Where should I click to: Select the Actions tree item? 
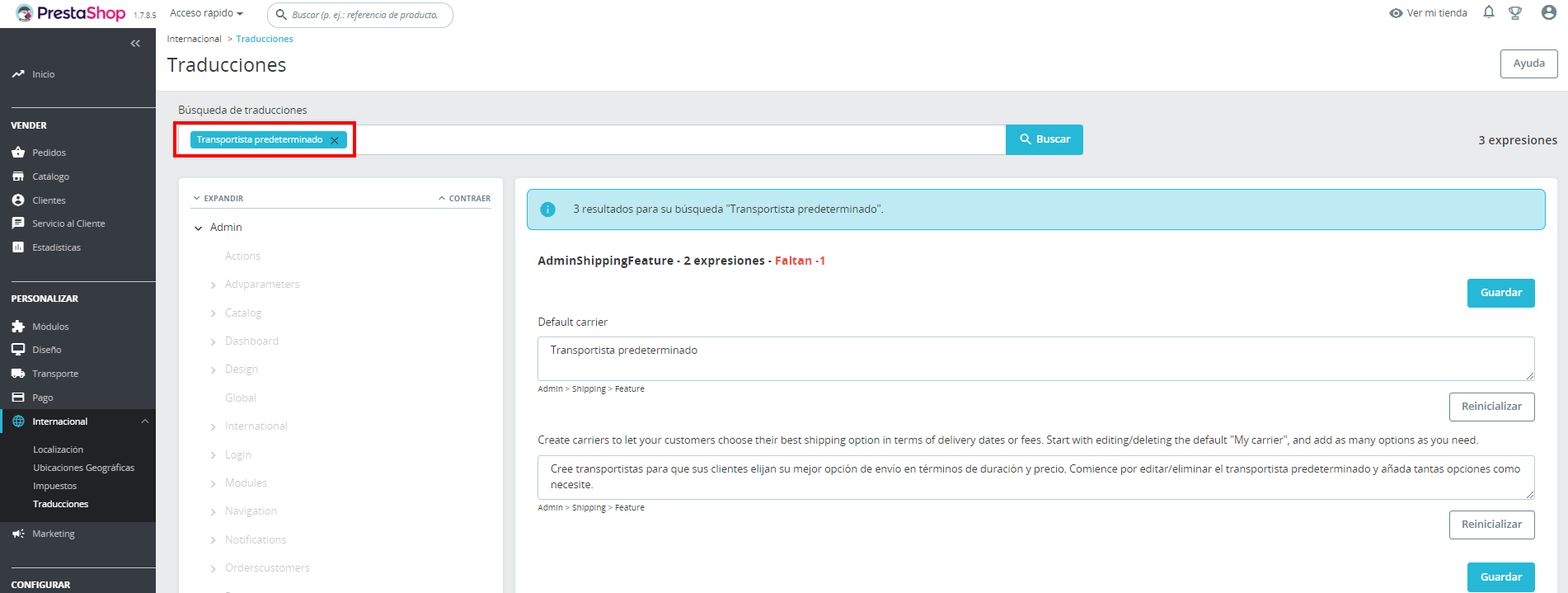(x=242, y=256)
